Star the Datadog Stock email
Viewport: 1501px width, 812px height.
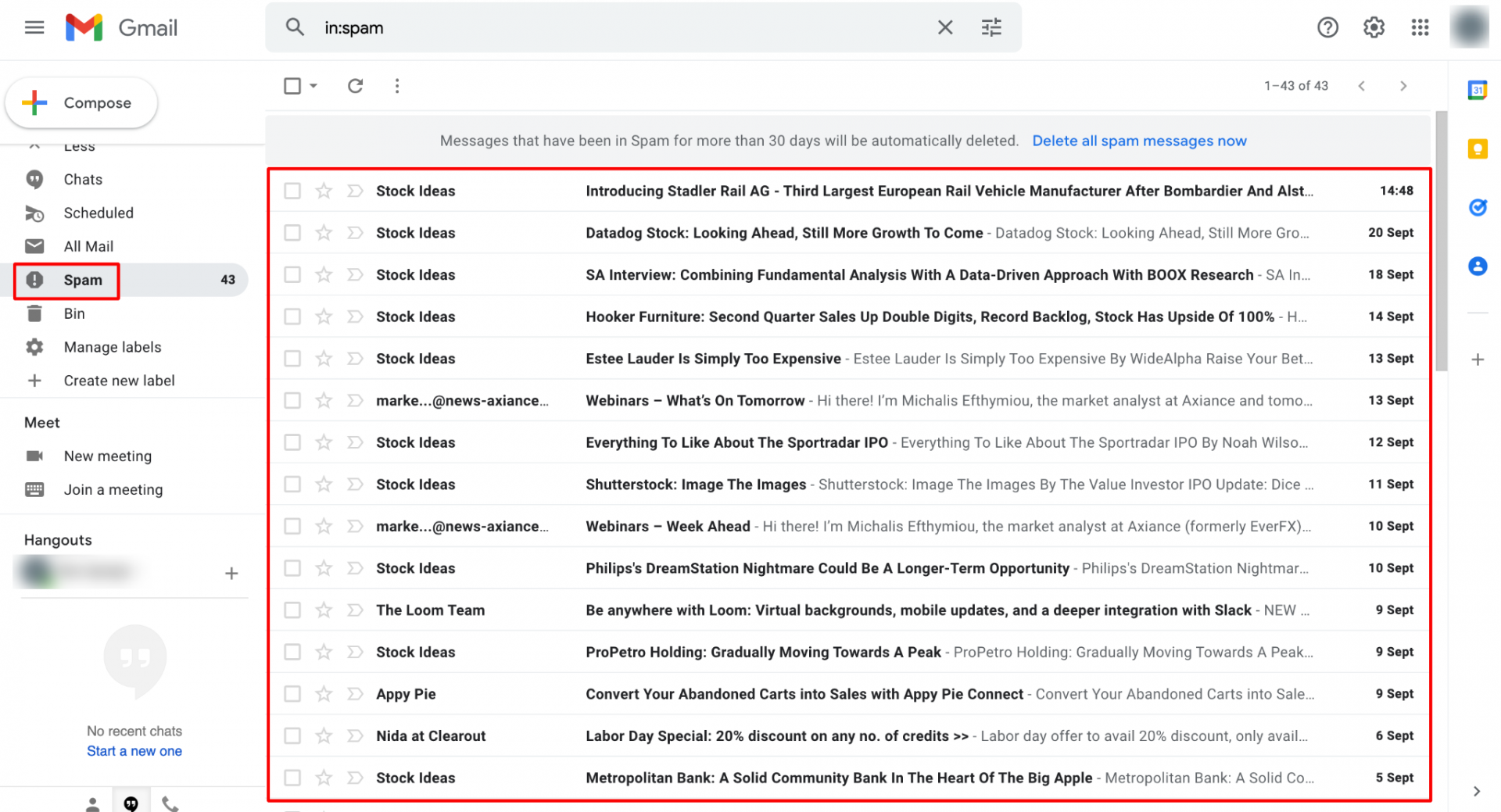[x=324, y=233]
